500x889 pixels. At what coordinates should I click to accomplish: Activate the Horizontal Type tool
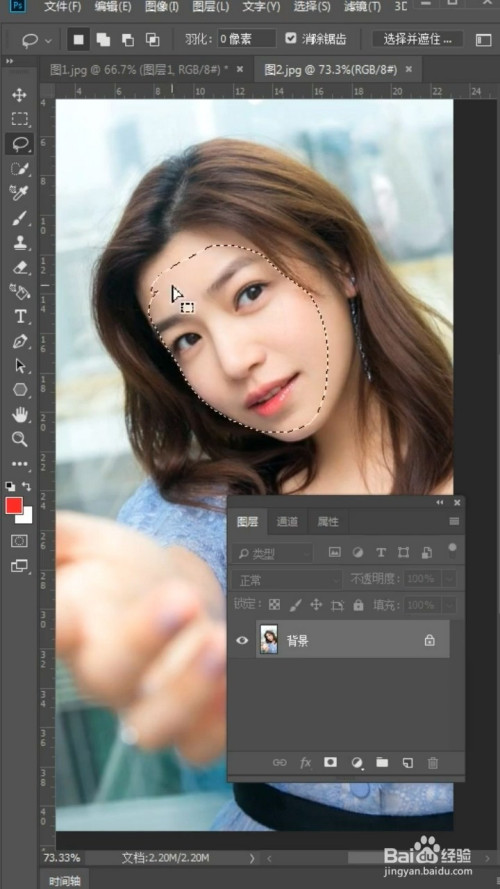pos(20,316)
